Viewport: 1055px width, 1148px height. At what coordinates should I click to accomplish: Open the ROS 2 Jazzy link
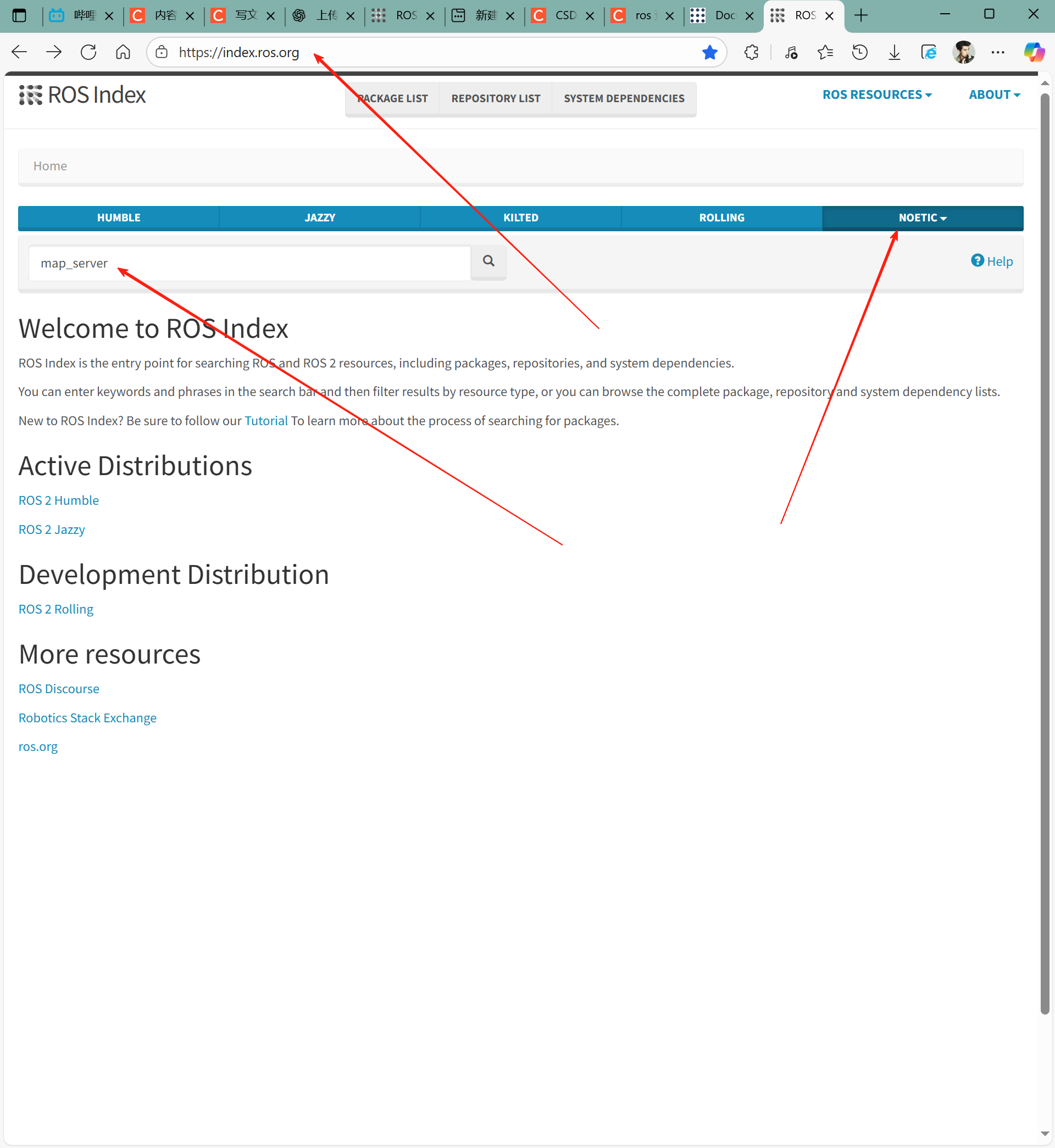click(x=52, y=530)
